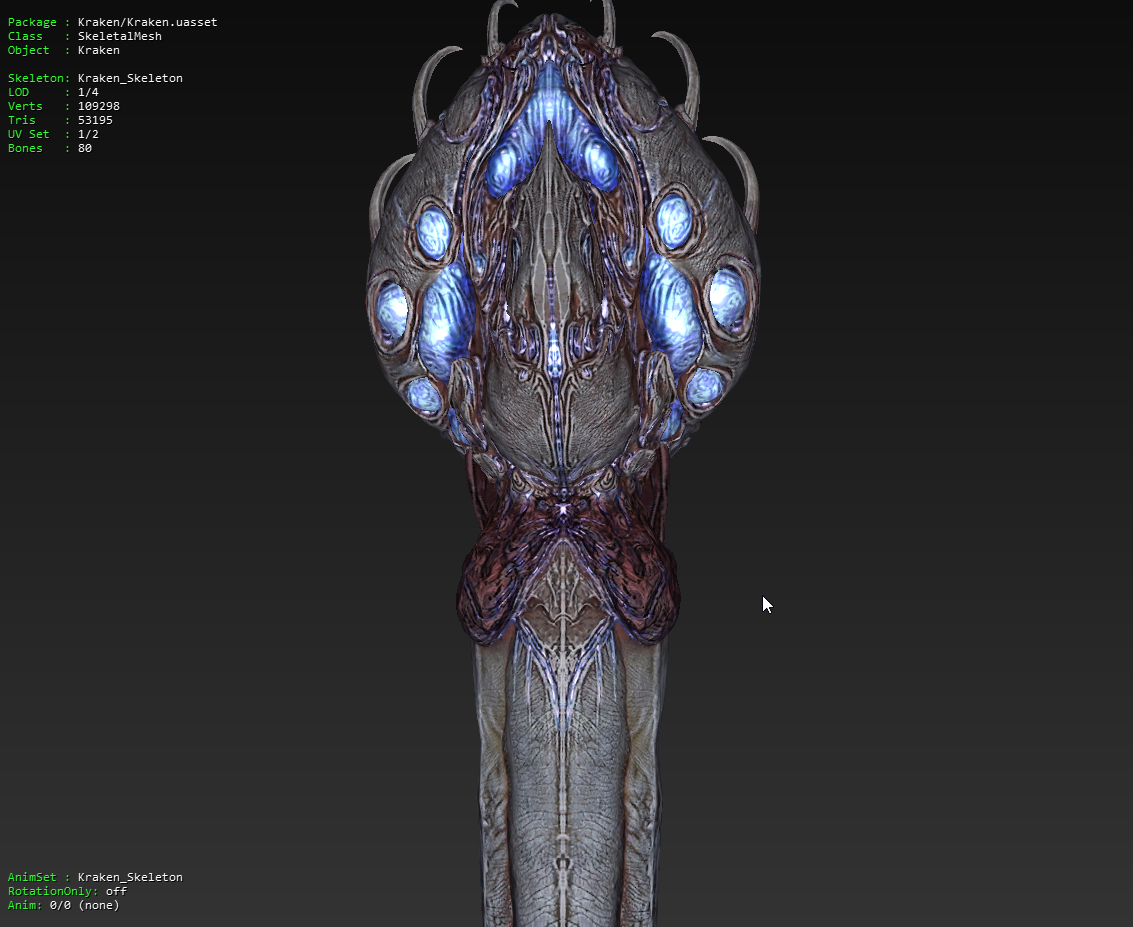The width and height of the screenshot is (1133, 927).
Task: Click the Tris count 53195
Action: point(95,120)
